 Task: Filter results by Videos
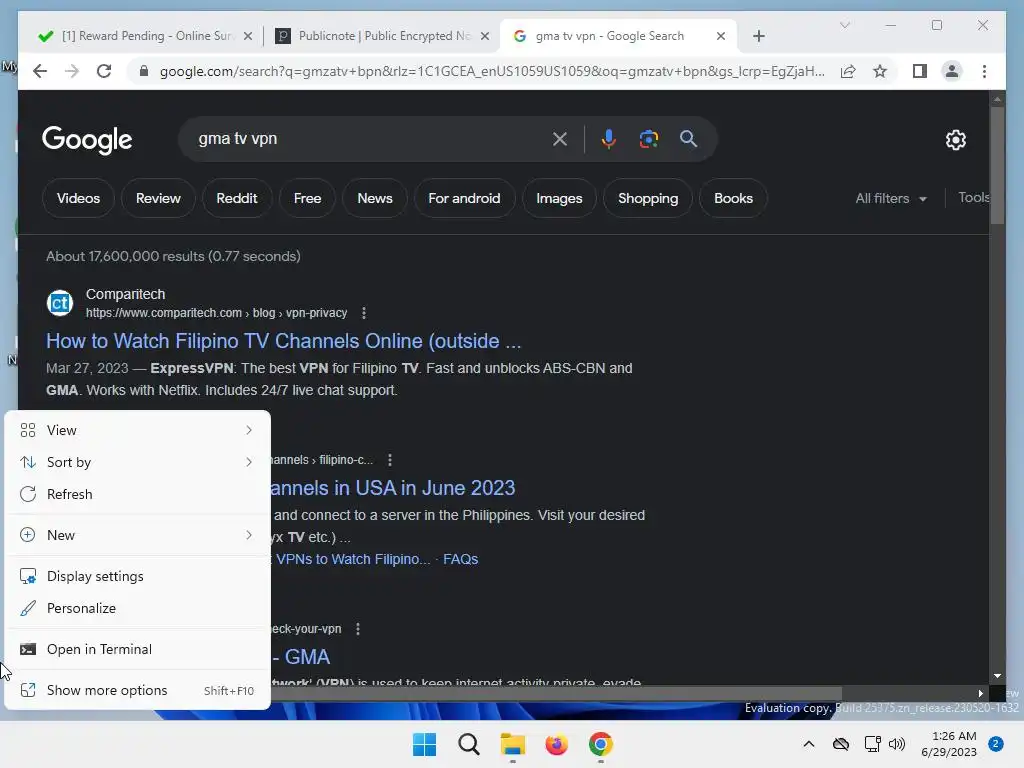(x=78, y=199)
